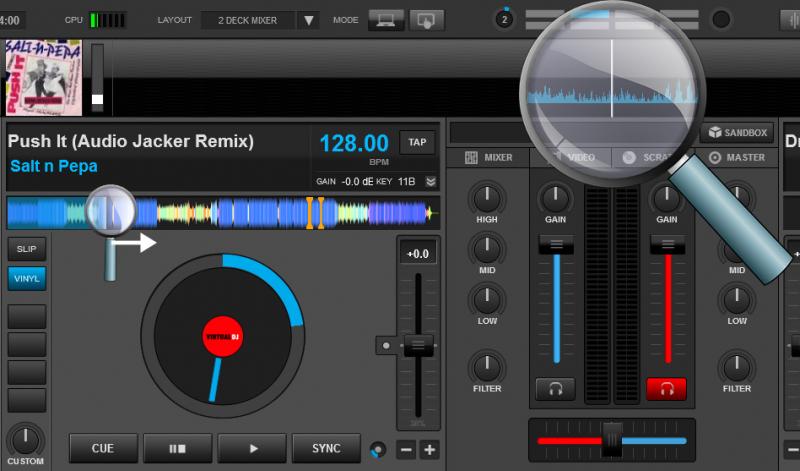Click the play button on left deck
The image size is (800, 471).
(252, 449)
